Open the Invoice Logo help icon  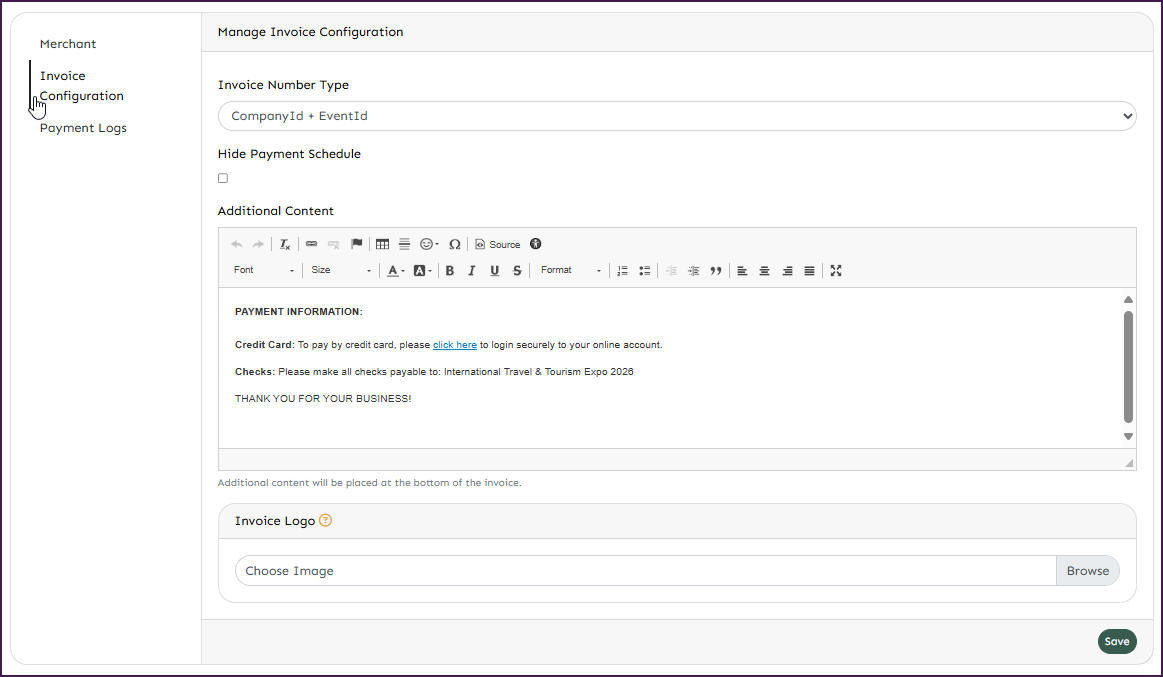click(325, 521)
